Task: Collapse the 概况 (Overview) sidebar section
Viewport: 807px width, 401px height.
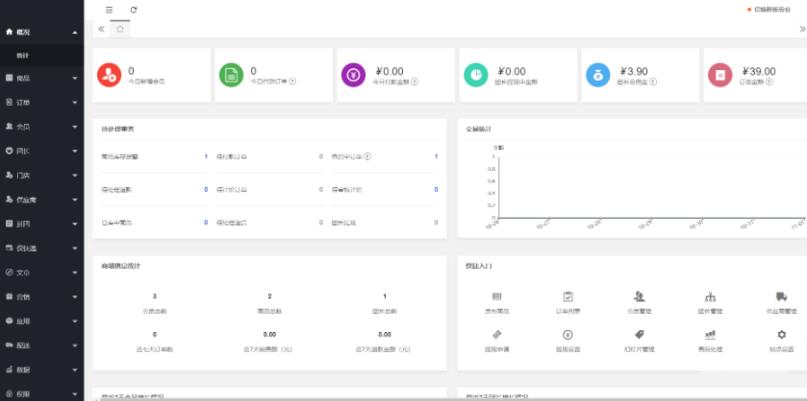Action: point(42,32)
